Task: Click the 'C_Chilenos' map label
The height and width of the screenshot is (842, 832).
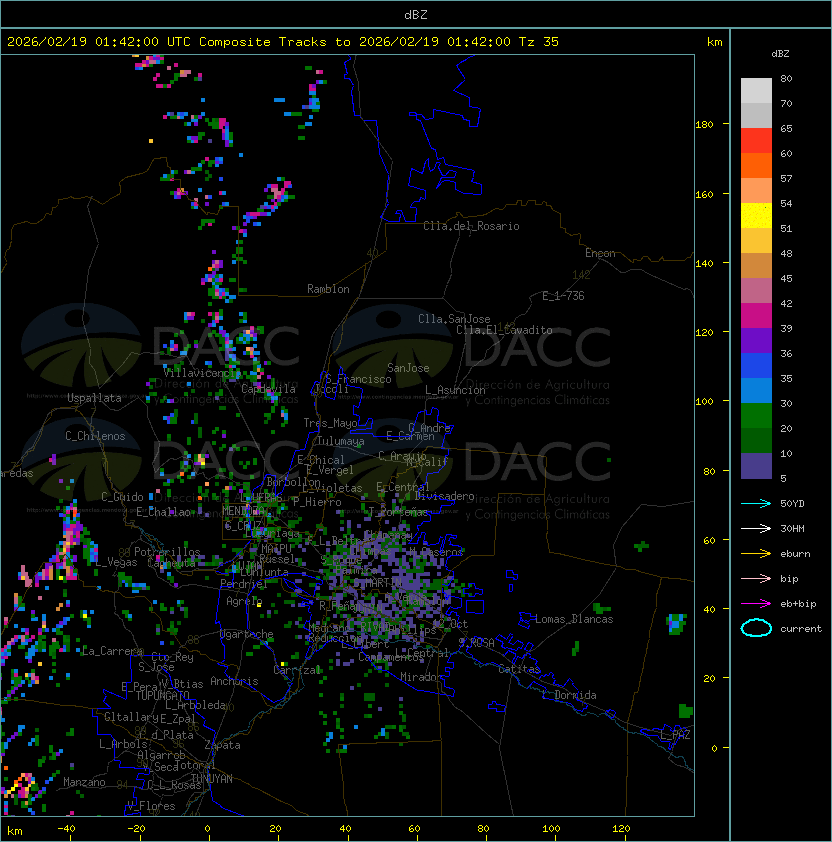Action: click(95, 436)
